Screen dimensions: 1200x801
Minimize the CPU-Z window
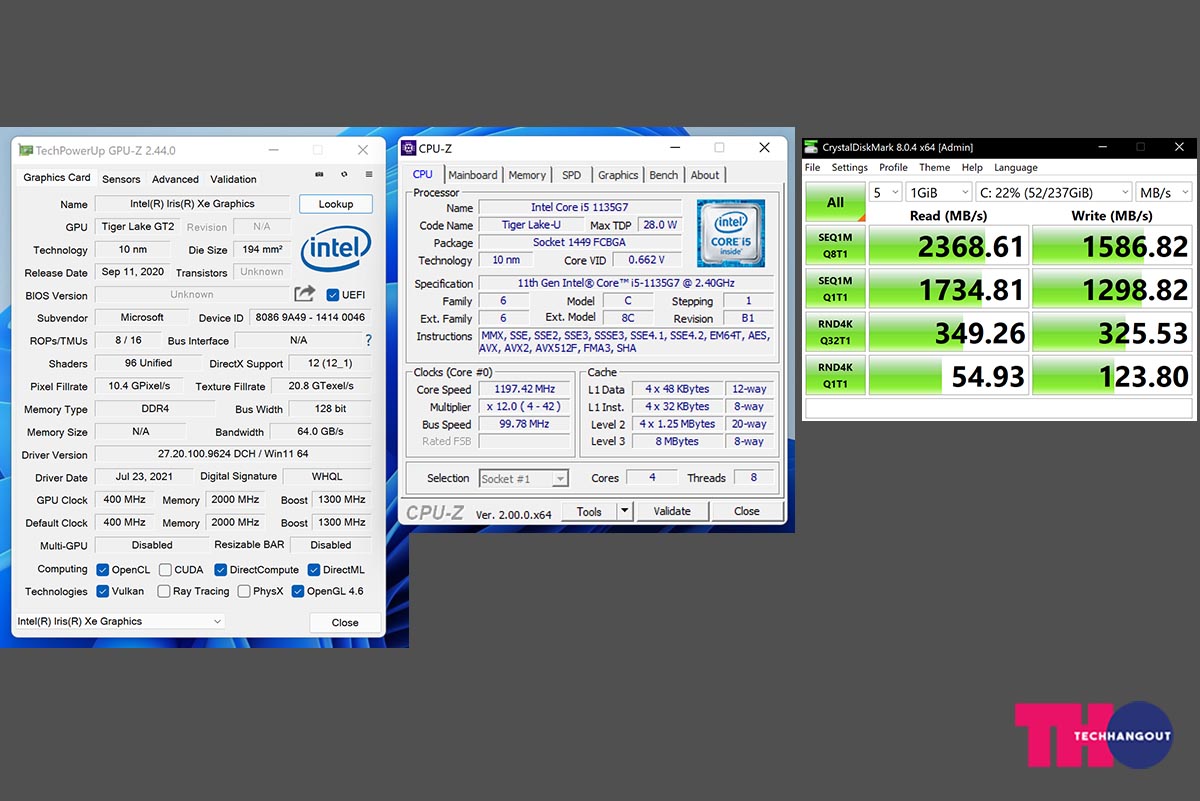673,148
